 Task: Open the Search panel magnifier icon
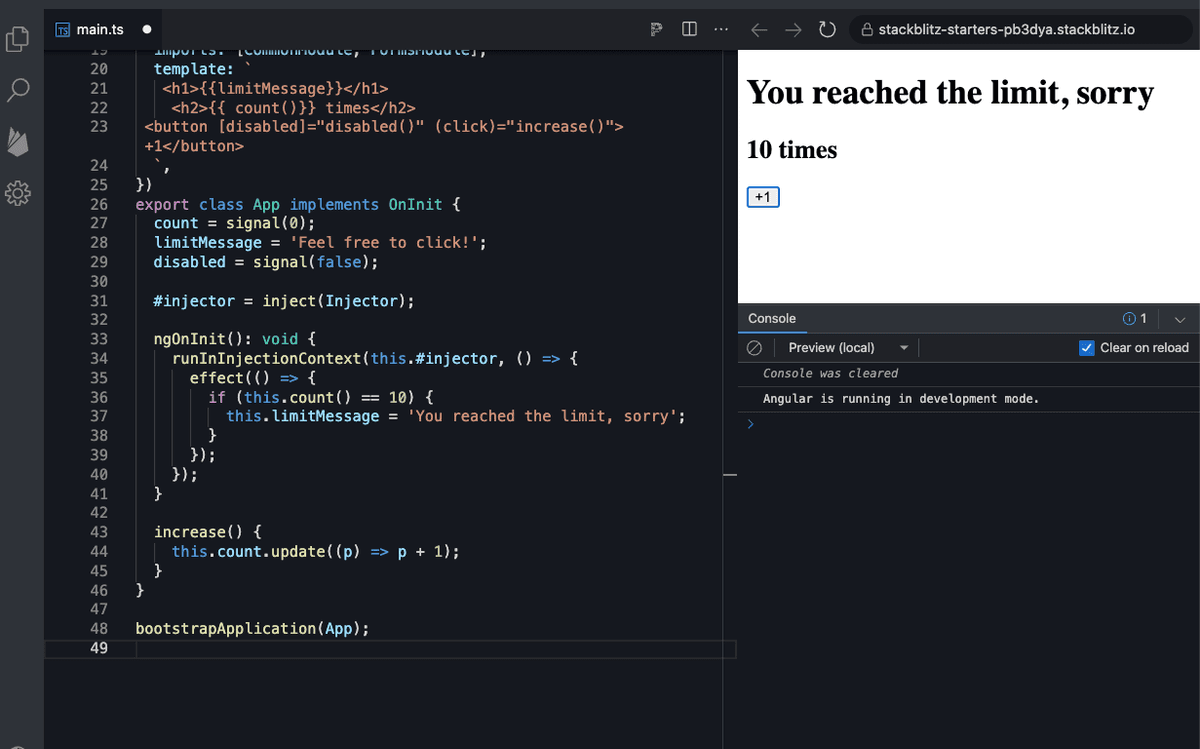click(19, 91)
